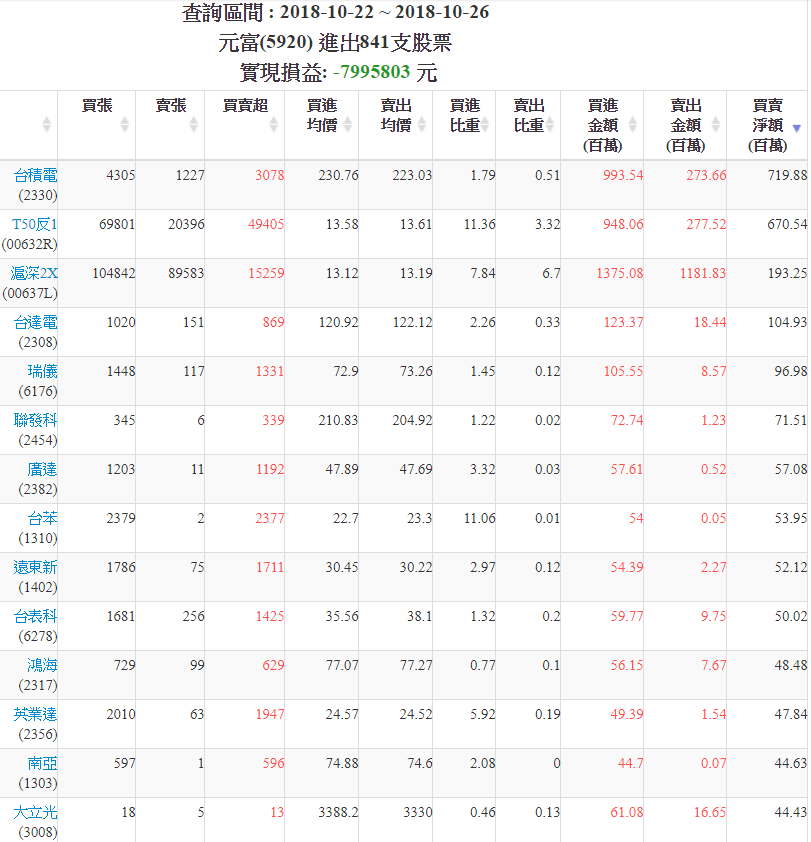
Task: Open 大立光 (3008) stock link
Action: pyautogui.click(x=36, y=812)
